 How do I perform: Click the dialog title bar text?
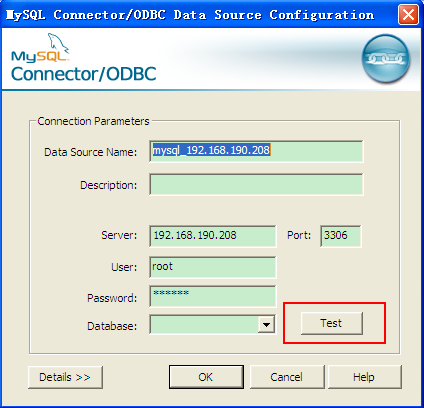click(190, 15)
